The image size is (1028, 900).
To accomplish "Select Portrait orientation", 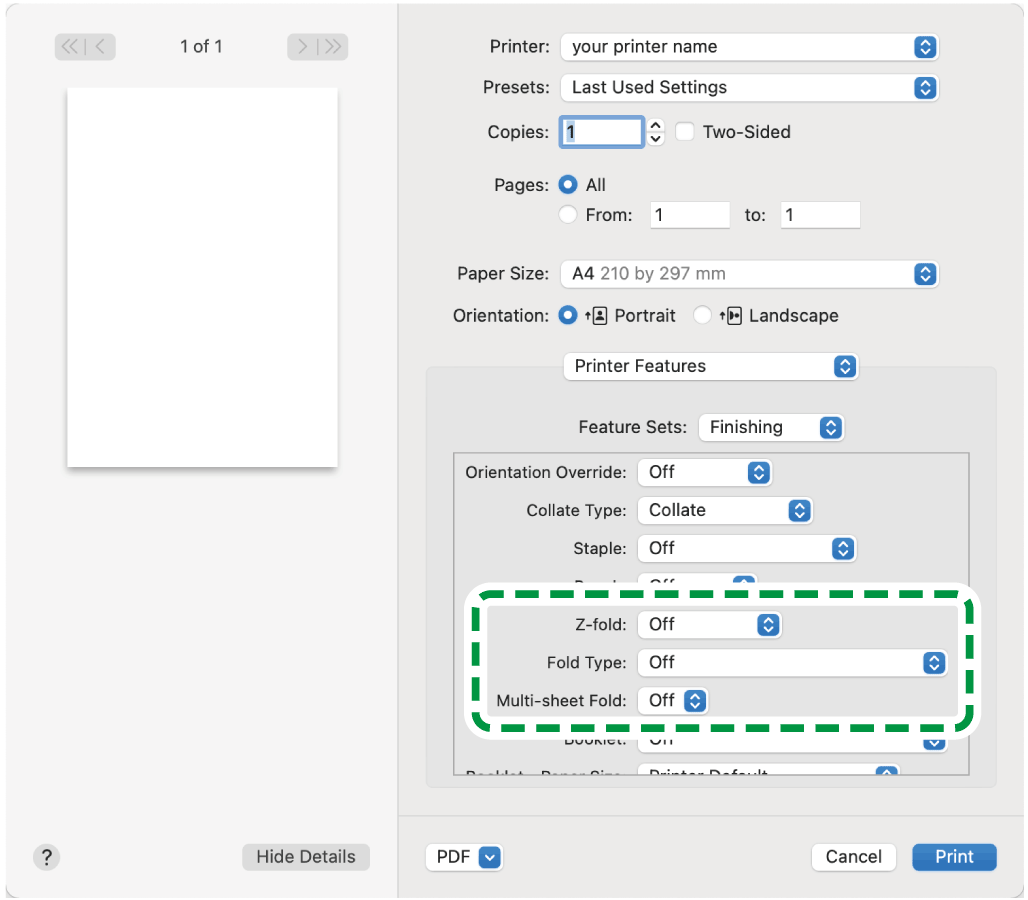I will click(x=568, y=316).
